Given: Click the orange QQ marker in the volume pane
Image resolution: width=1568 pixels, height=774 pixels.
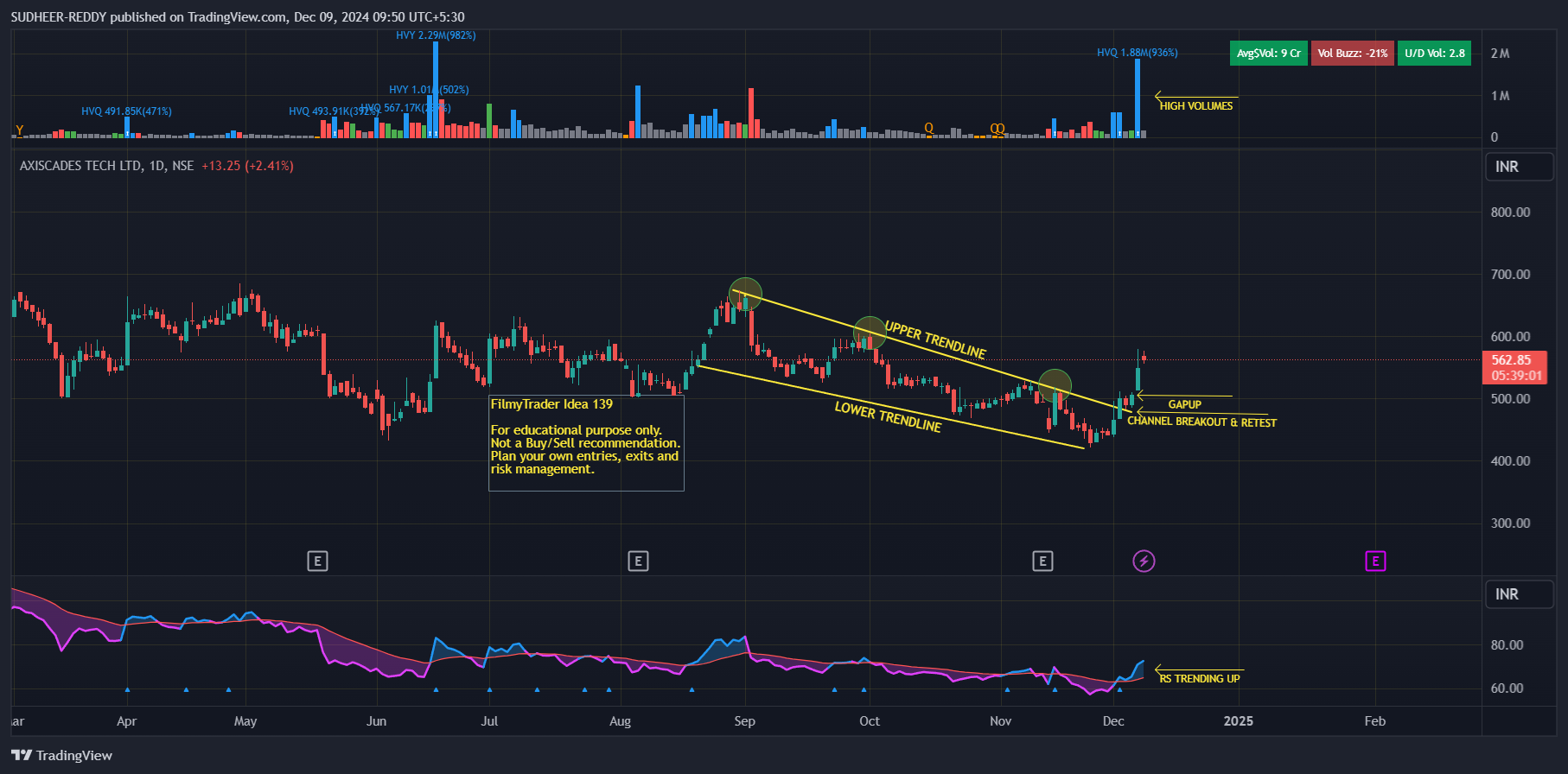Looking at the screenshot, I should coord(998,129).
